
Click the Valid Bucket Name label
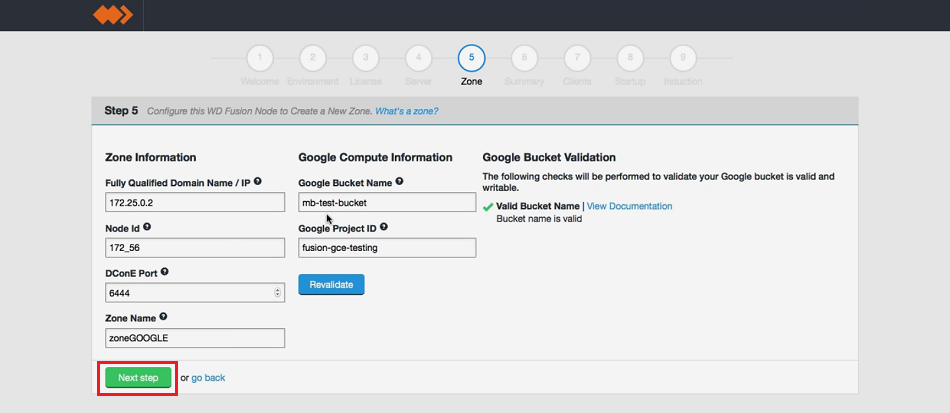(x=538, y=206)
